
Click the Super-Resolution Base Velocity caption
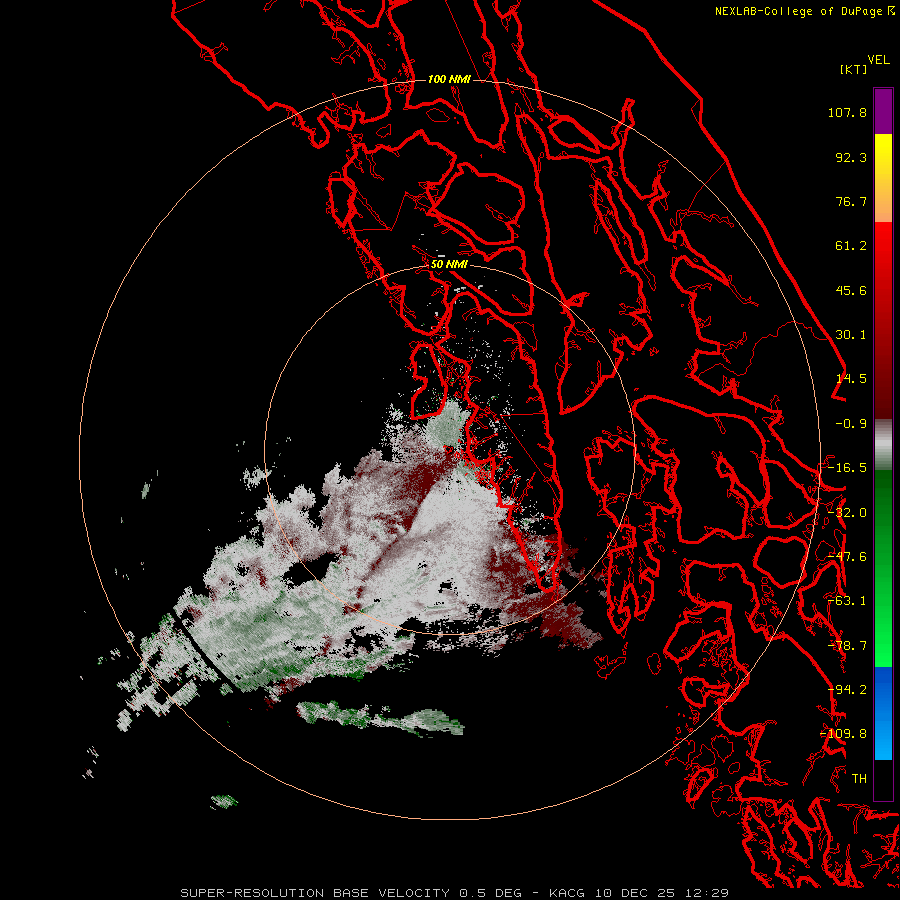tap(455, 893)
